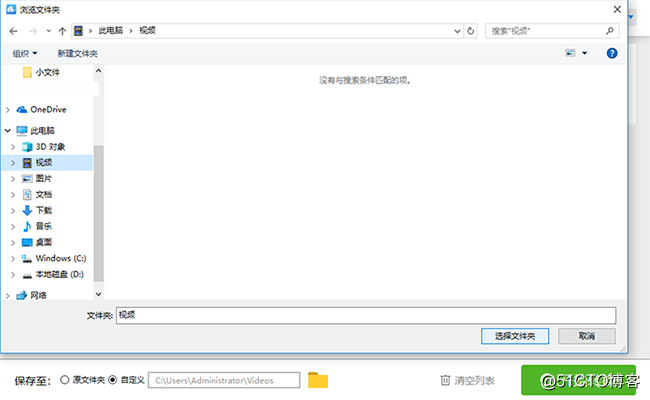Click navigation pane scroll down arrow
Image resolution: width=650 pixels, height=400 pixels.
pyautogui.click(x=98, y=294)
